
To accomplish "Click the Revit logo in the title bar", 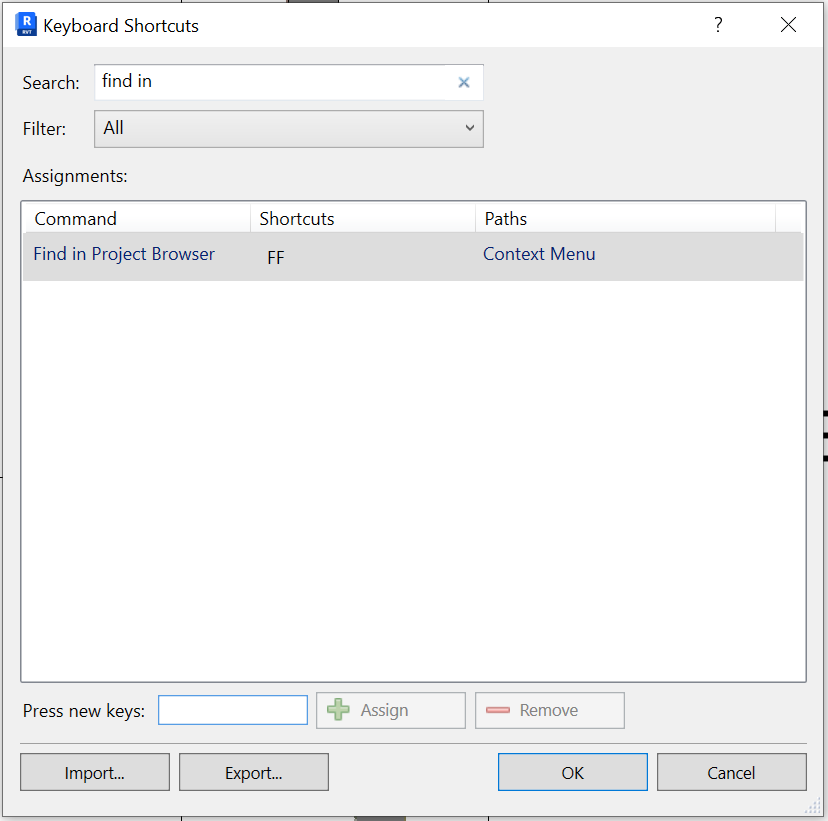I will click(24, 23).
